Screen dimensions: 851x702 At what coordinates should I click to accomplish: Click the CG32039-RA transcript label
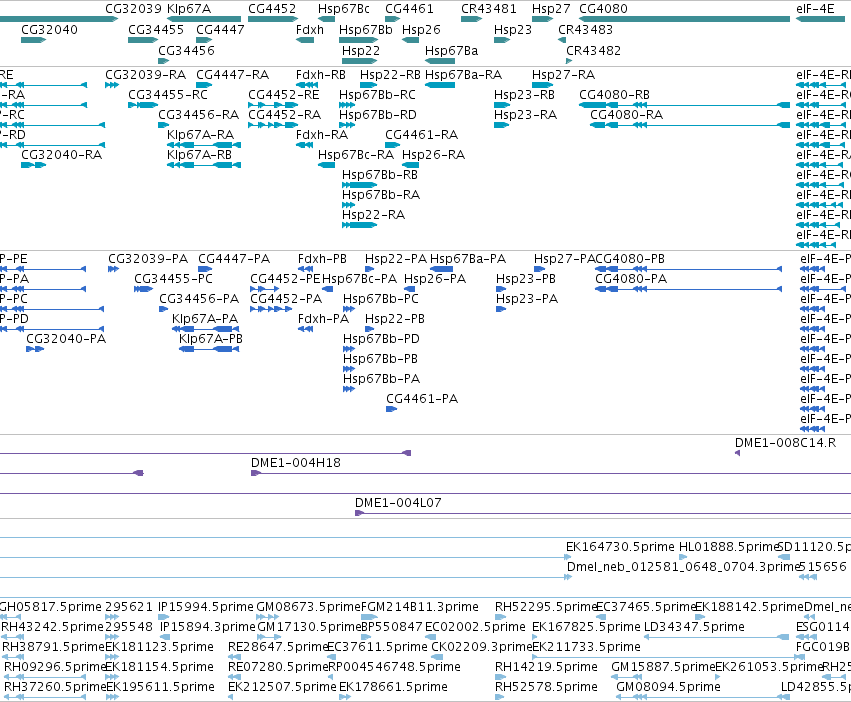pyautogui.click(x=145, y=74)
